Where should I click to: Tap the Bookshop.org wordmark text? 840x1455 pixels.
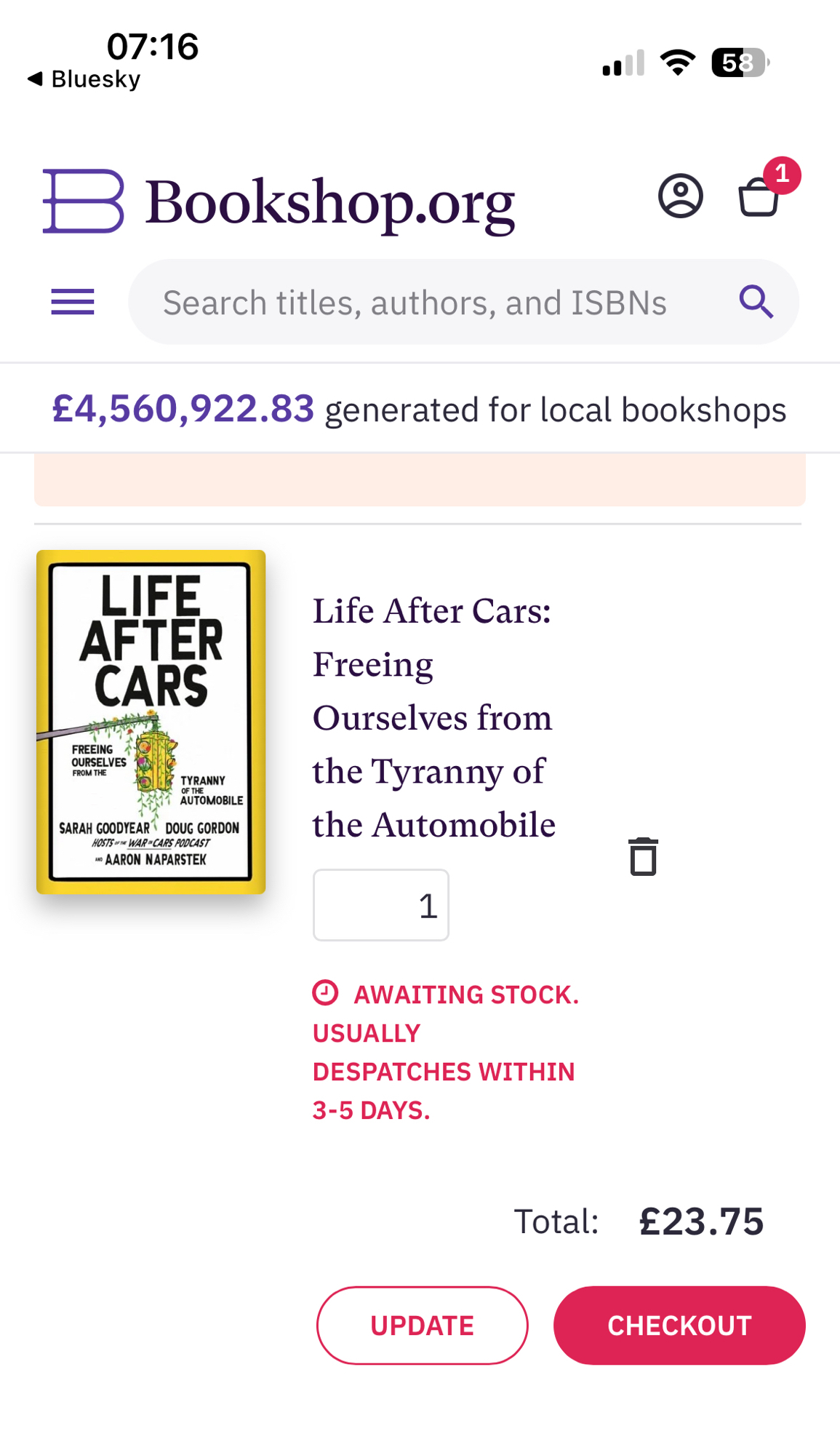330,203
